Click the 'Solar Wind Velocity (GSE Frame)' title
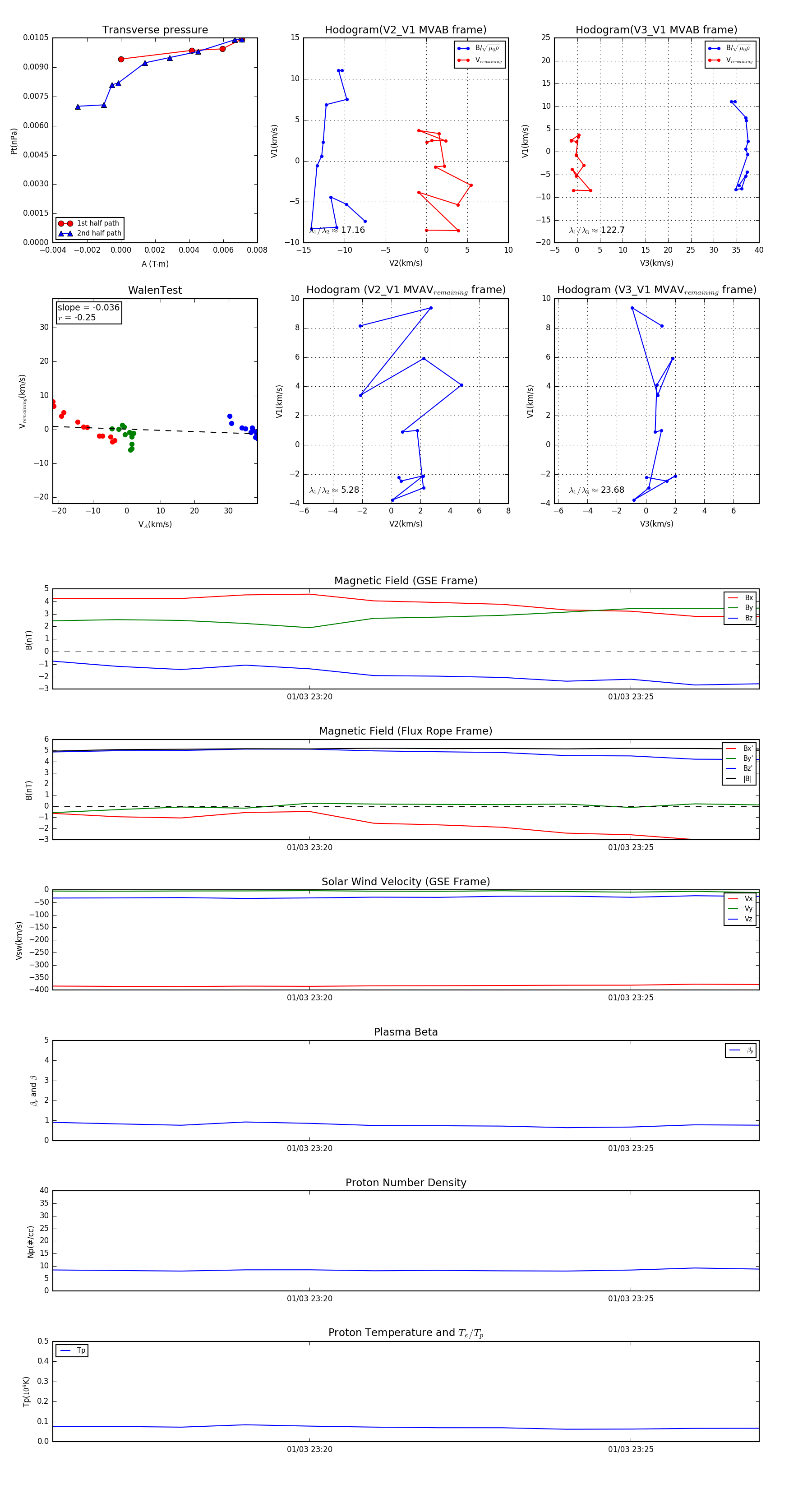This screenshot has height=1489, width=812. 406,882
